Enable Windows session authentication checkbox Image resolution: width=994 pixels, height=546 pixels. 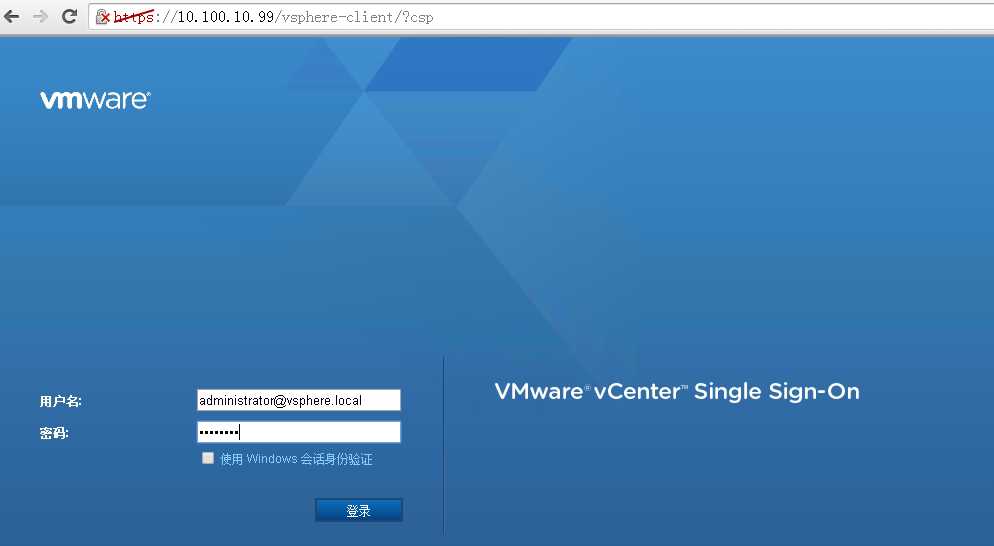pos(208,458)
